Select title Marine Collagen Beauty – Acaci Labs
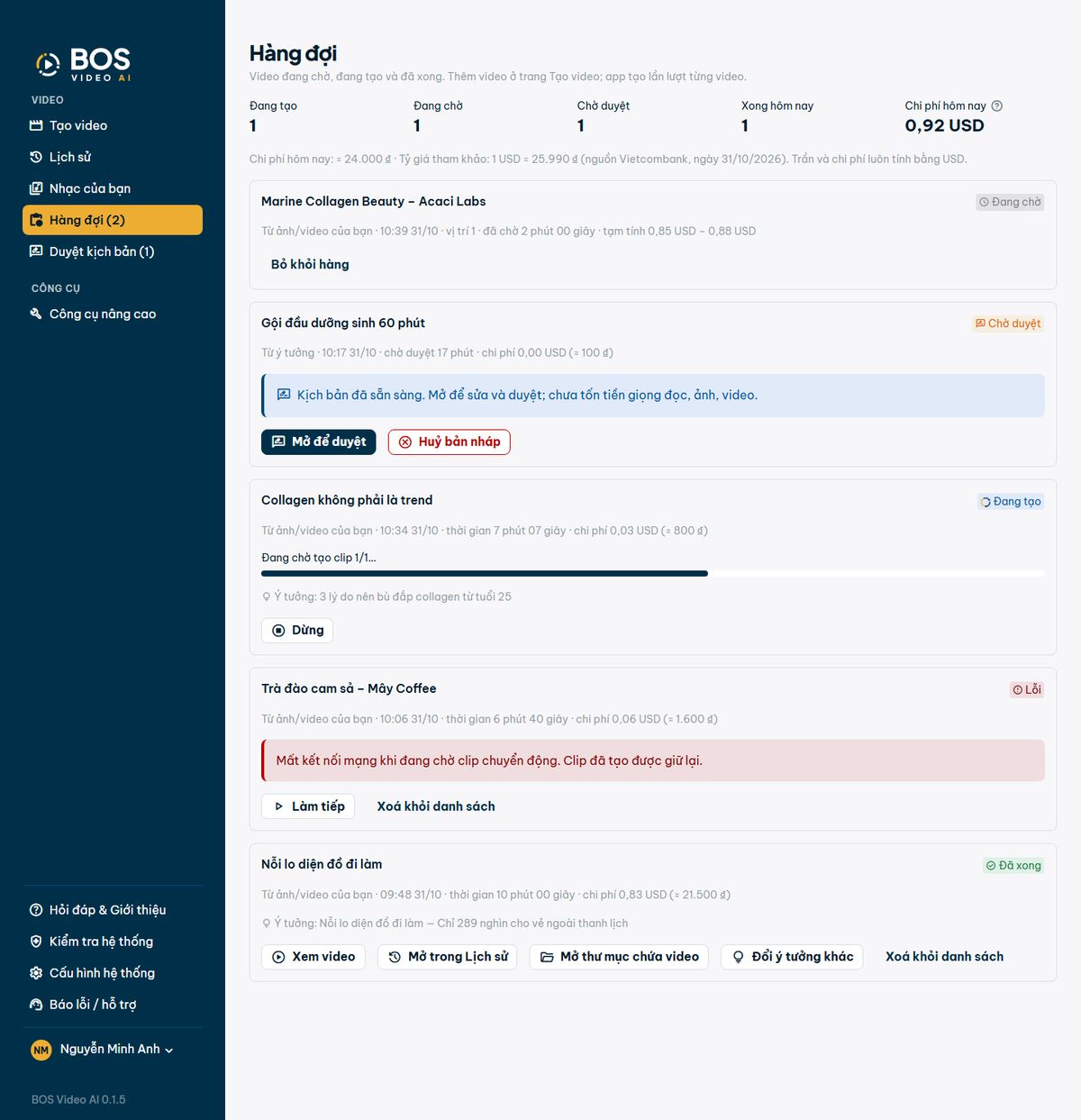 373,202
